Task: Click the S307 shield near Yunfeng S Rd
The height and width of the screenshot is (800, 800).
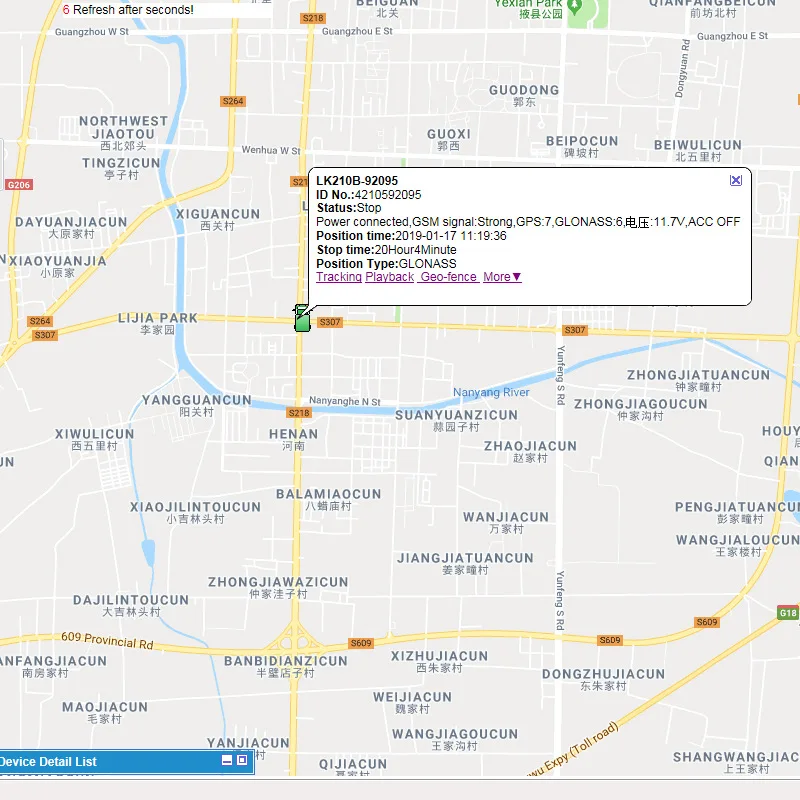Action: coord(574,330)
